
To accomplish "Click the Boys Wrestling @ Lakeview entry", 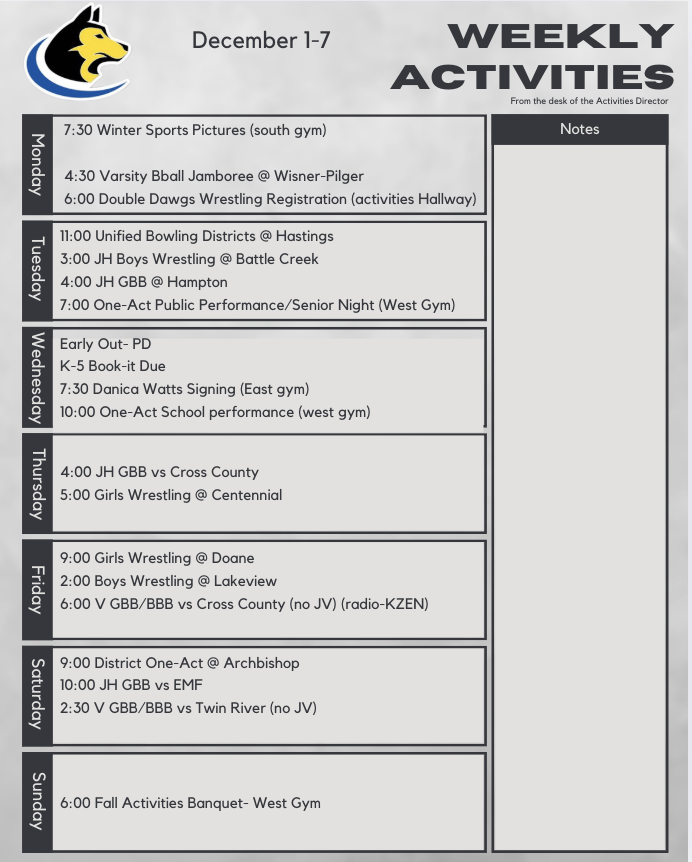I will (x=168, y=581).
